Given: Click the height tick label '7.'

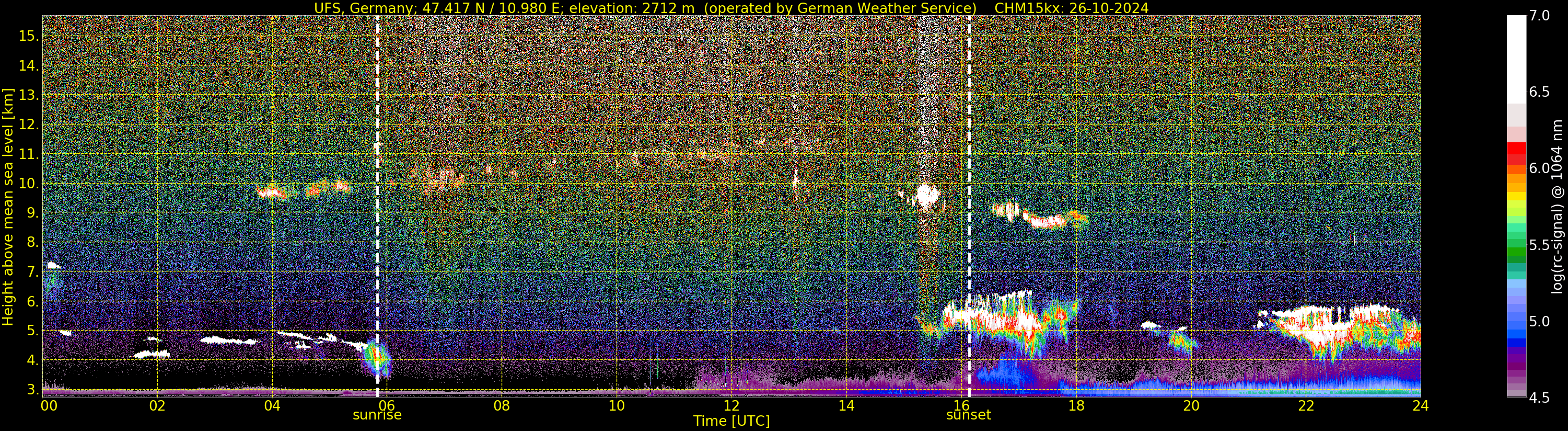Looking at the screenshot, I should pos(33,271).
